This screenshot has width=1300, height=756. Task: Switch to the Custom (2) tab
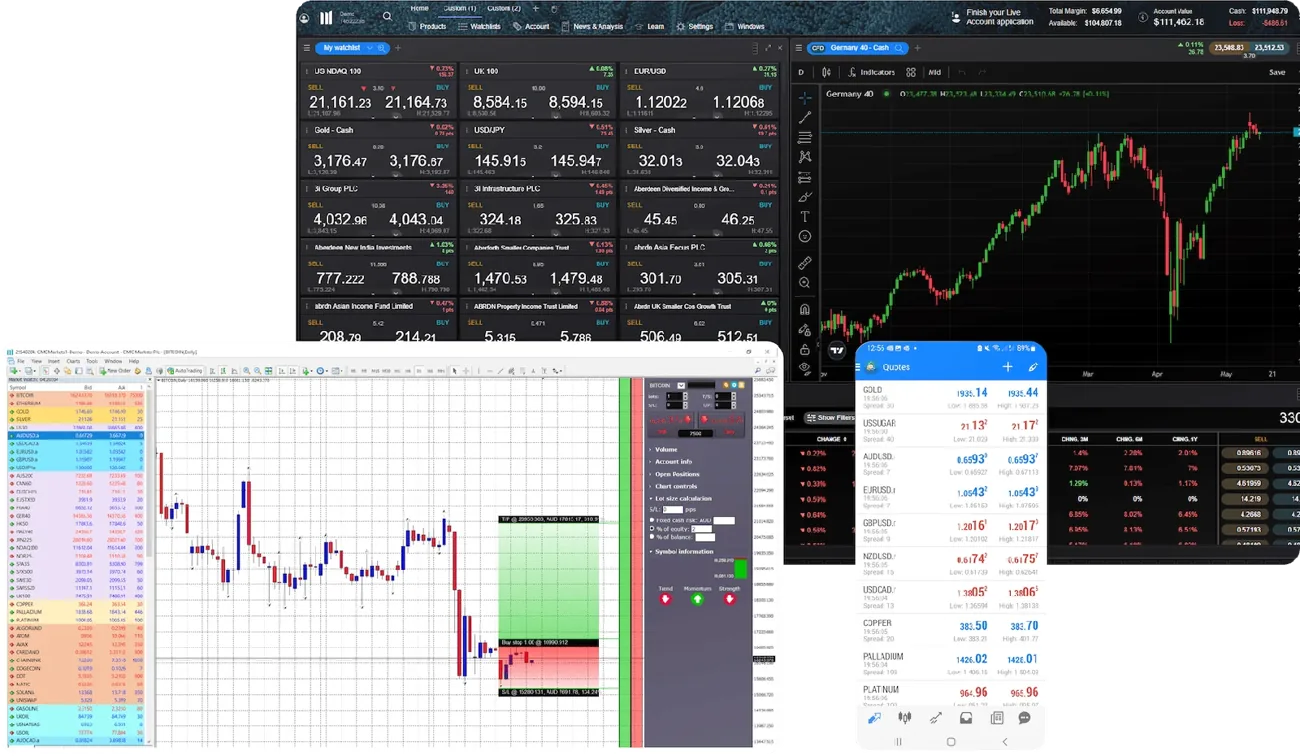pyautogui.click(x=504, y=8)
